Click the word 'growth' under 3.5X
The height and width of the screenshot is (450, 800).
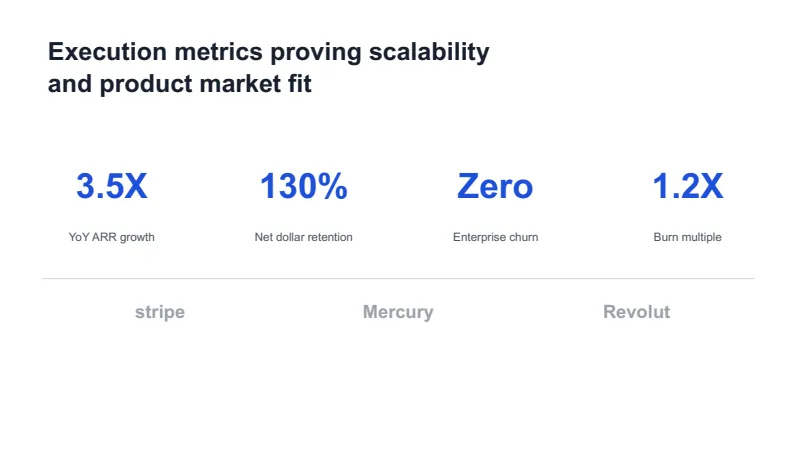pos(138,238)
